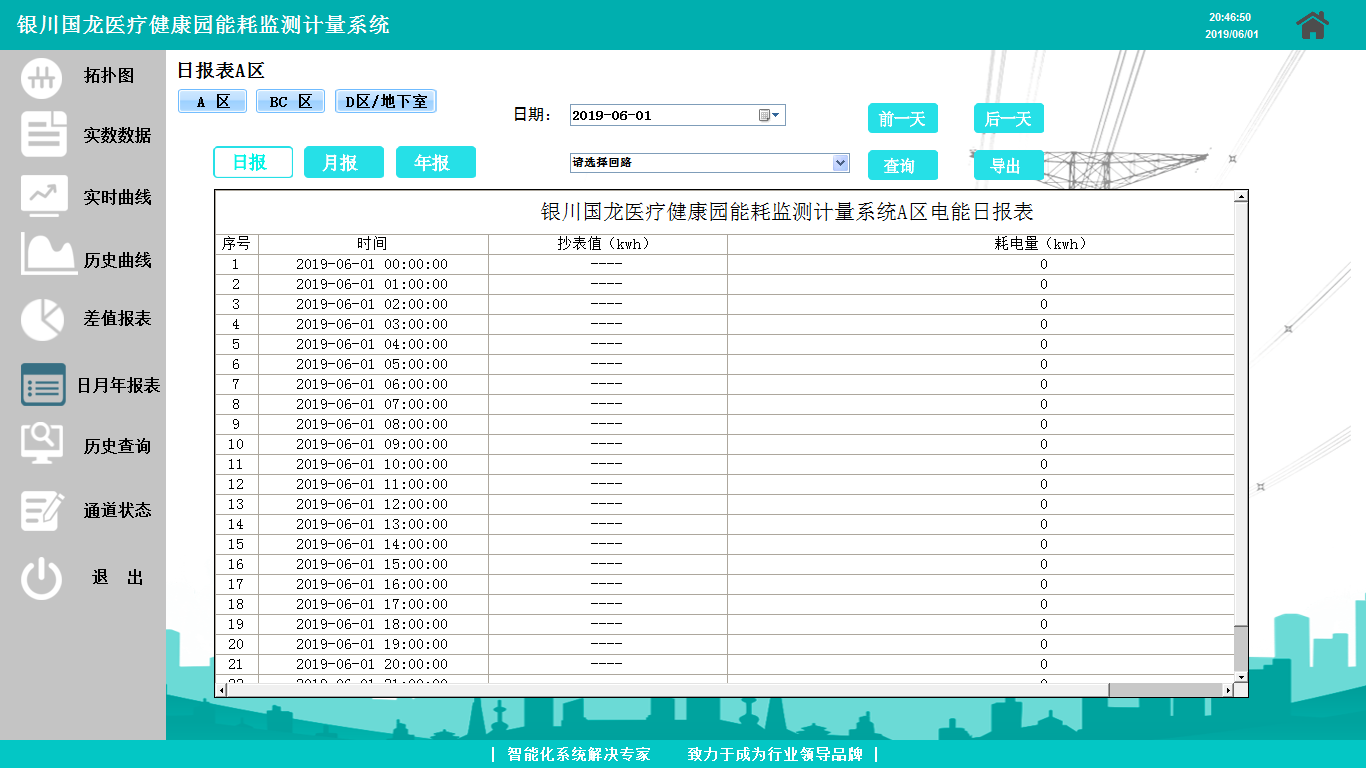1366x768 pixels.
Task: Open the channel status (通道状态) icon
Action: click(x=42, y=509)
